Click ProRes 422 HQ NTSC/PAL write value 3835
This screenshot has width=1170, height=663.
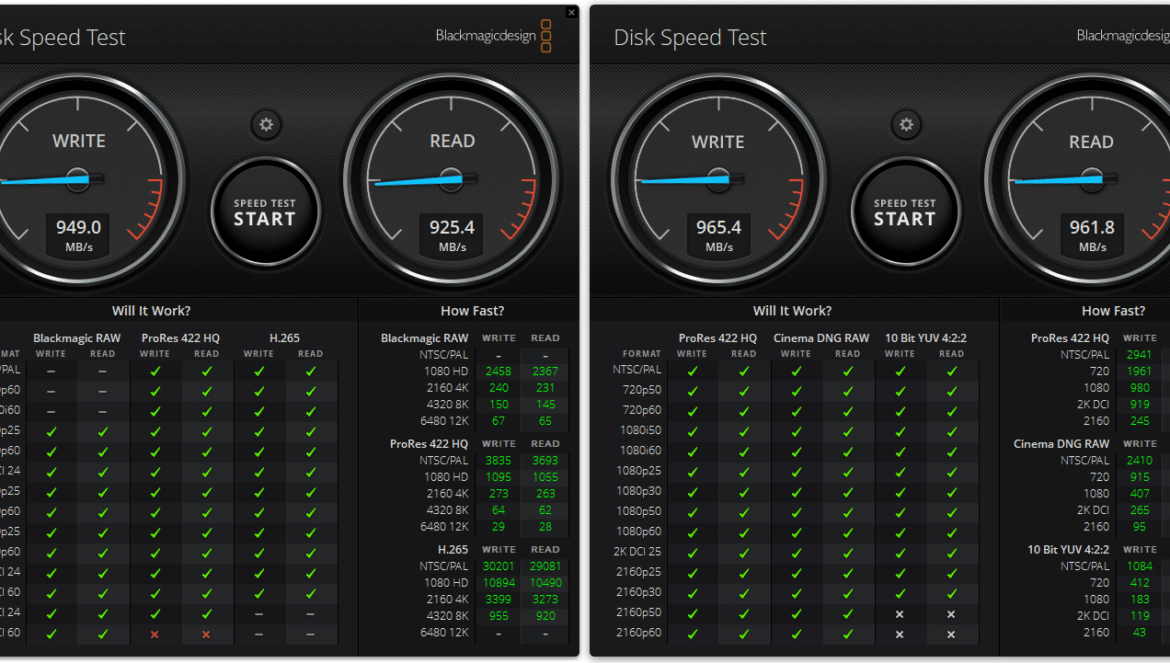tap(498, 461)
